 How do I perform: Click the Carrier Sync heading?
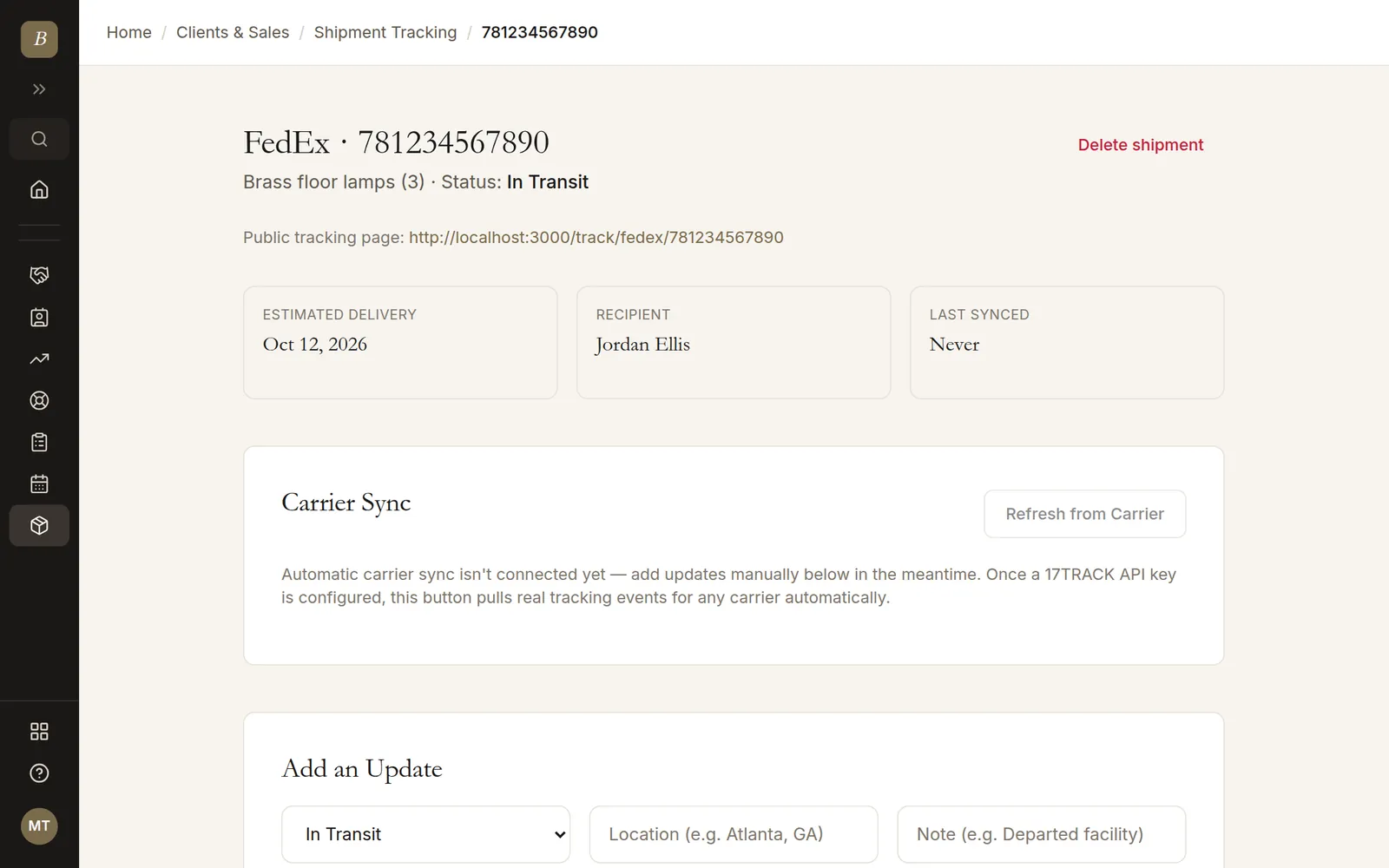tap(346, 503)
